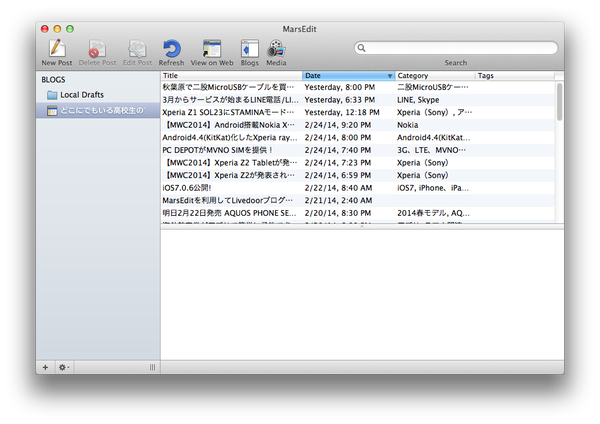600x424 pixels.
Task: Click date cell 2/22/14, 8:40 AM
Action: 338,188
